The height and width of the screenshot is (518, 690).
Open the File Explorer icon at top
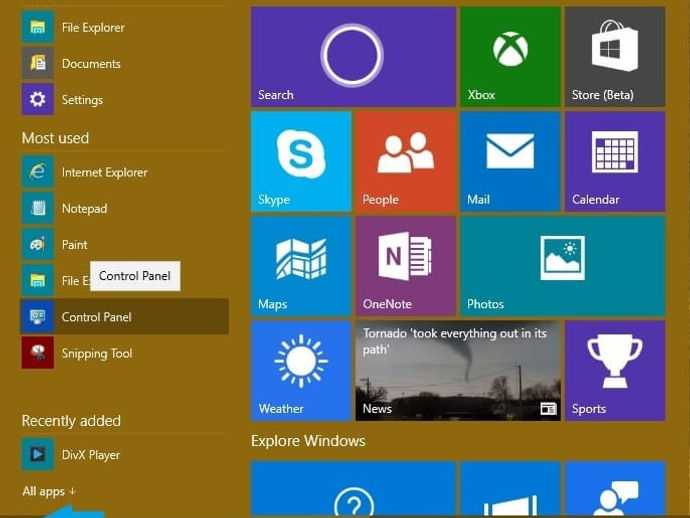click(38, 27)
